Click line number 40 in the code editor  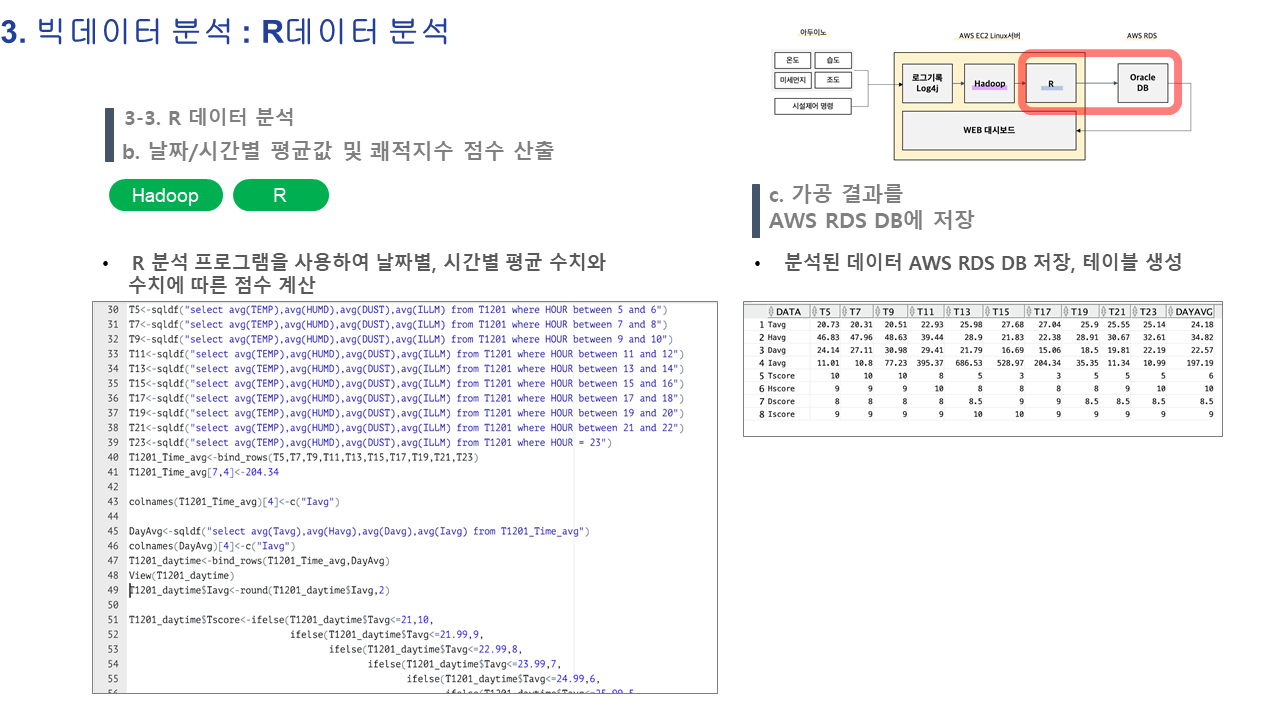[111, 457]
